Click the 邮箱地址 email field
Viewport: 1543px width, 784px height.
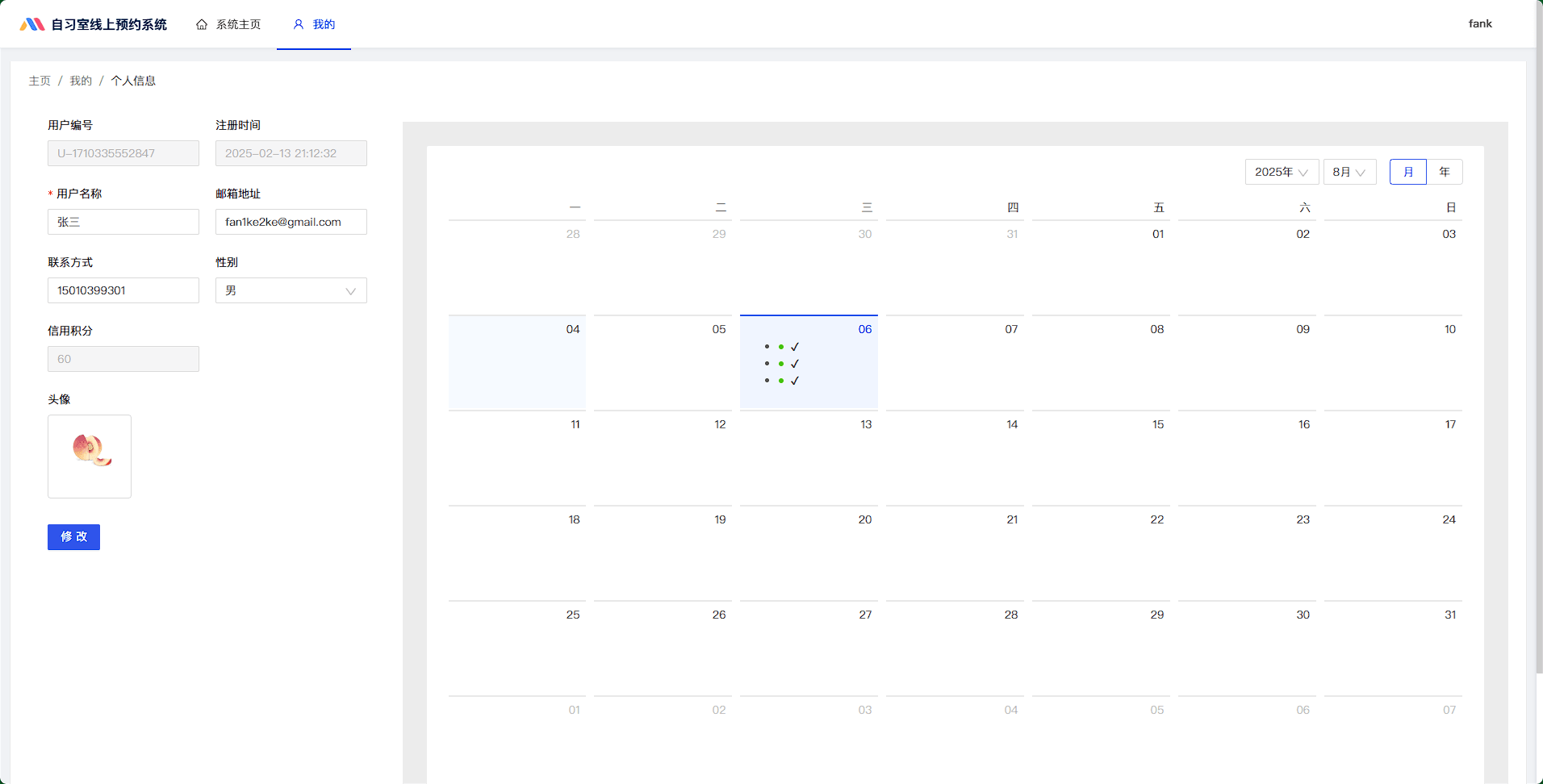tap(291, 222)
